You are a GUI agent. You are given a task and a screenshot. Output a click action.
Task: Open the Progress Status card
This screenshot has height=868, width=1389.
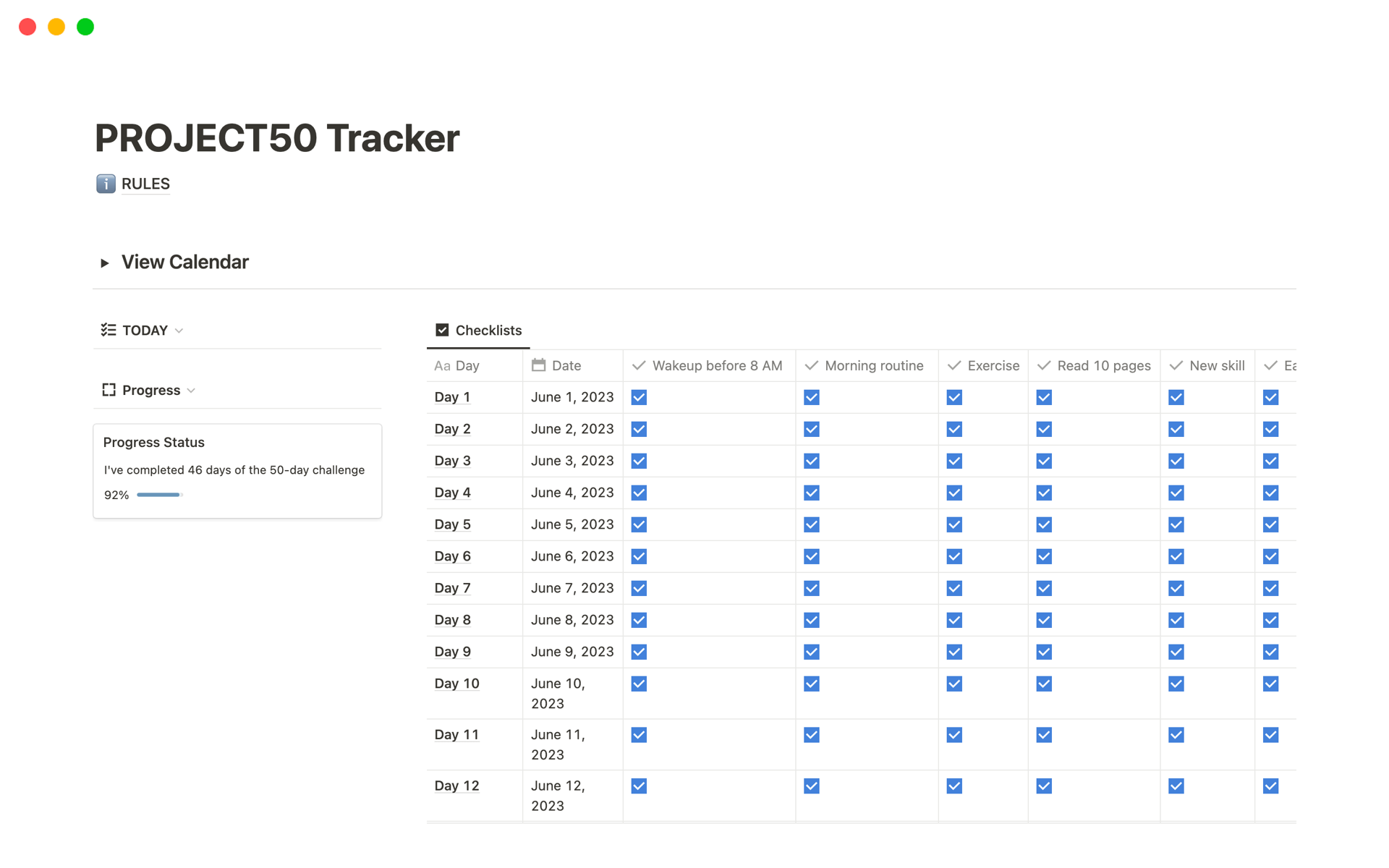tap(154, 442)
